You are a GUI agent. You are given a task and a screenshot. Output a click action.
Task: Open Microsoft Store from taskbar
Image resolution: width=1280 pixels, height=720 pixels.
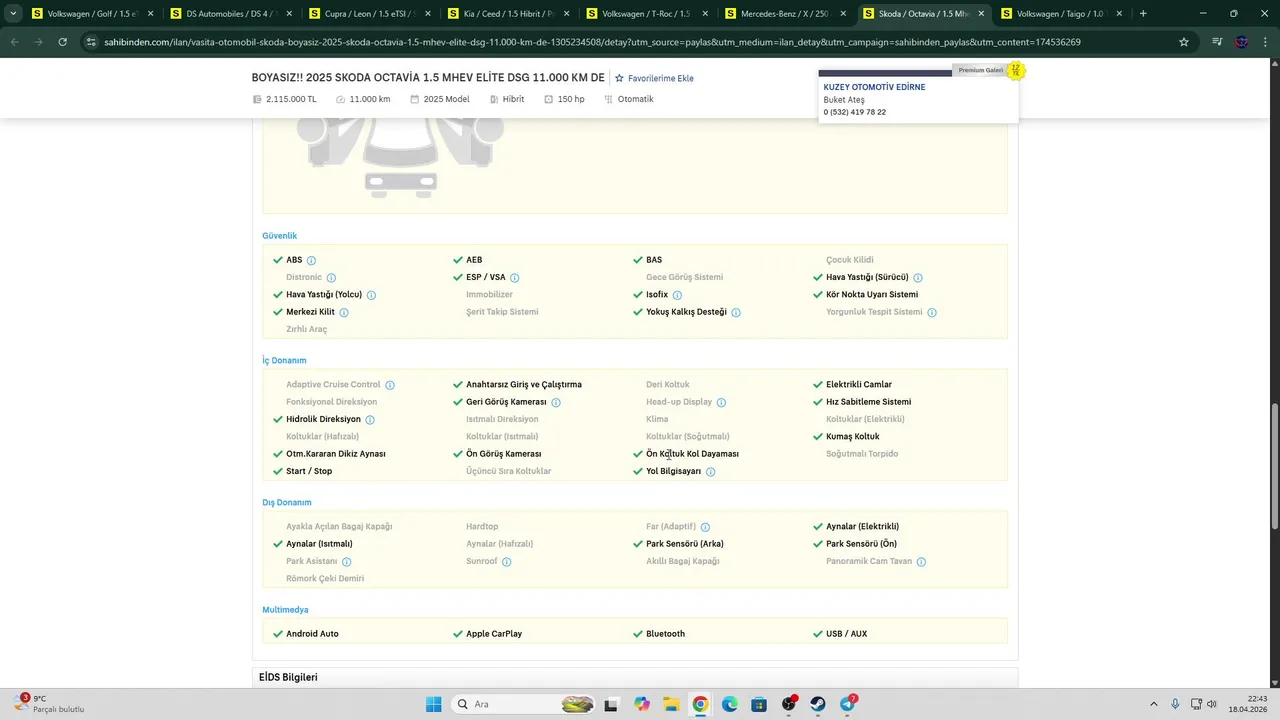click(x=759, y=704)
